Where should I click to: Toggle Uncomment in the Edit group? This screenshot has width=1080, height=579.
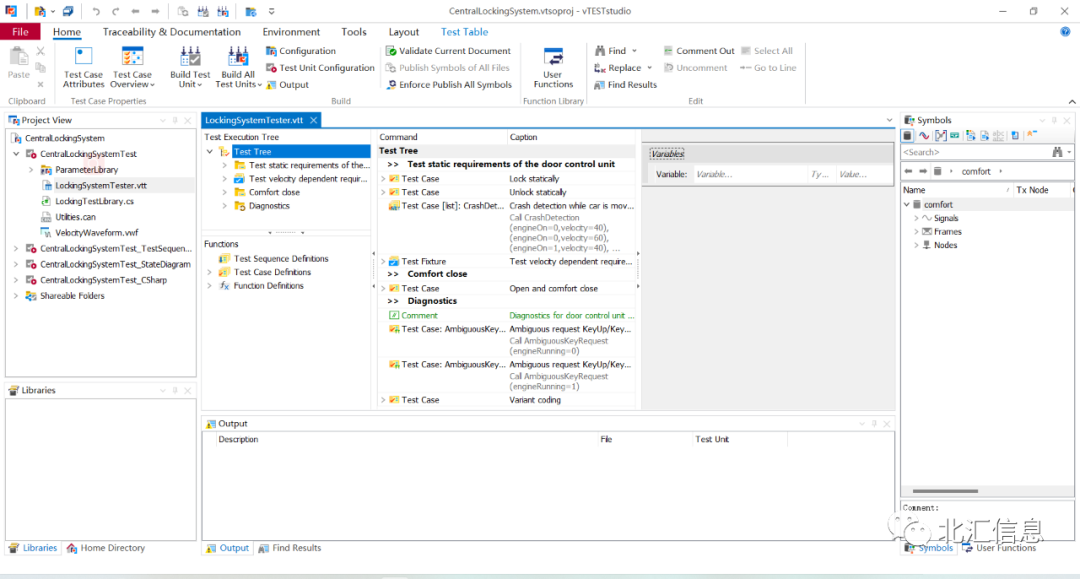(x=695, y=67)
